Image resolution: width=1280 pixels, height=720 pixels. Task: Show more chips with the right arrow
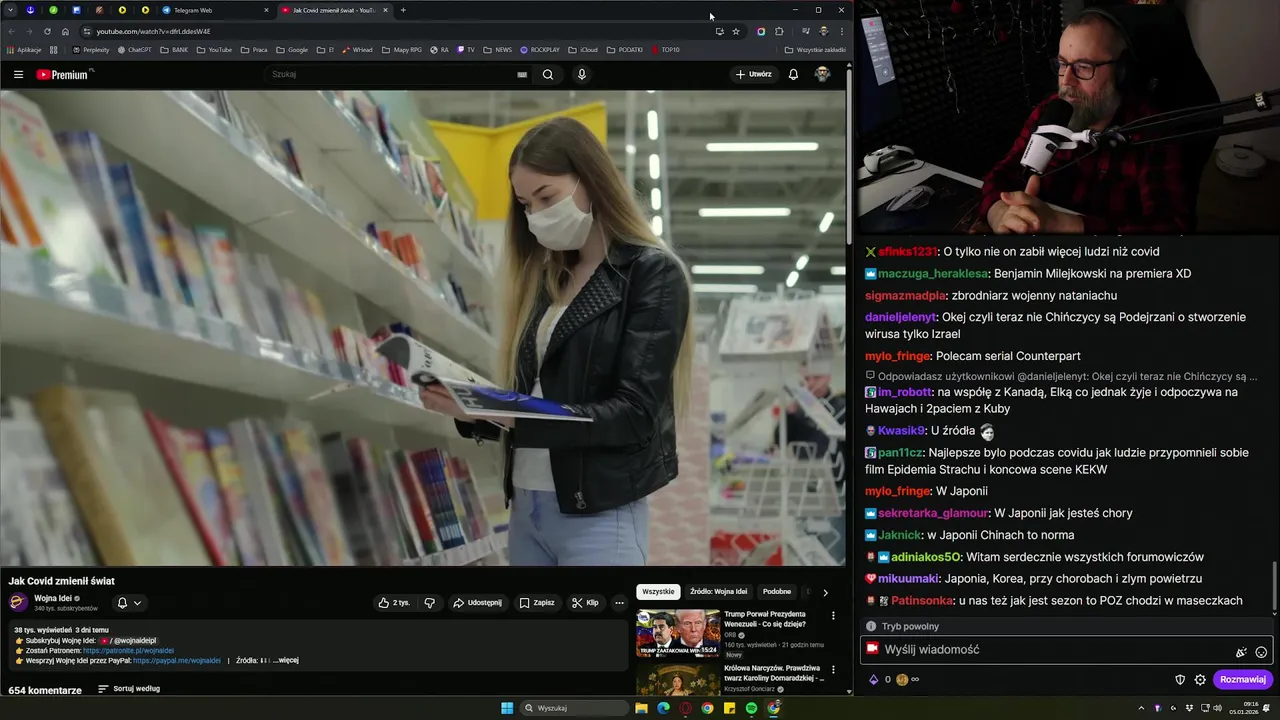coord(825,592)
